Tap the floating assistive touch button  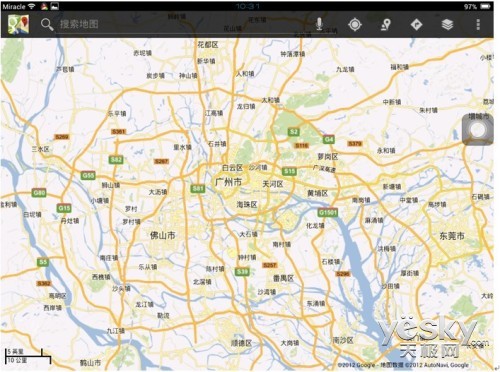[x=478, y=129]
